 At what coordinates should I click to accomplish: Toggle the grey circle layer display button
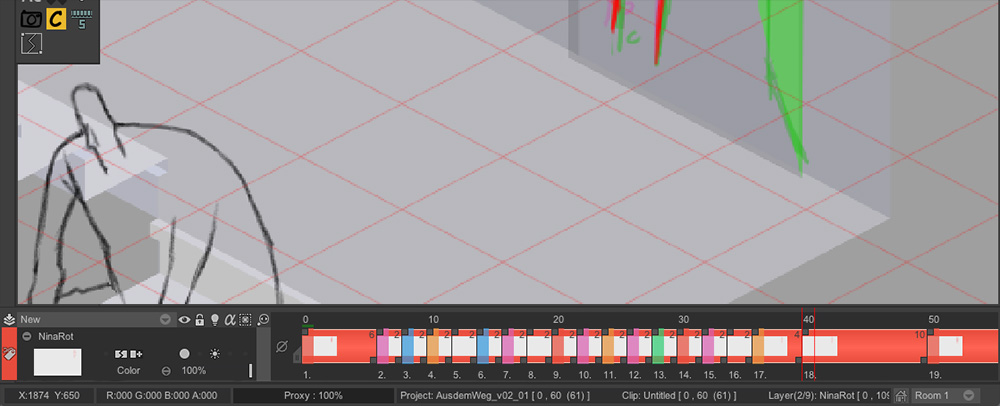(184, 354)
